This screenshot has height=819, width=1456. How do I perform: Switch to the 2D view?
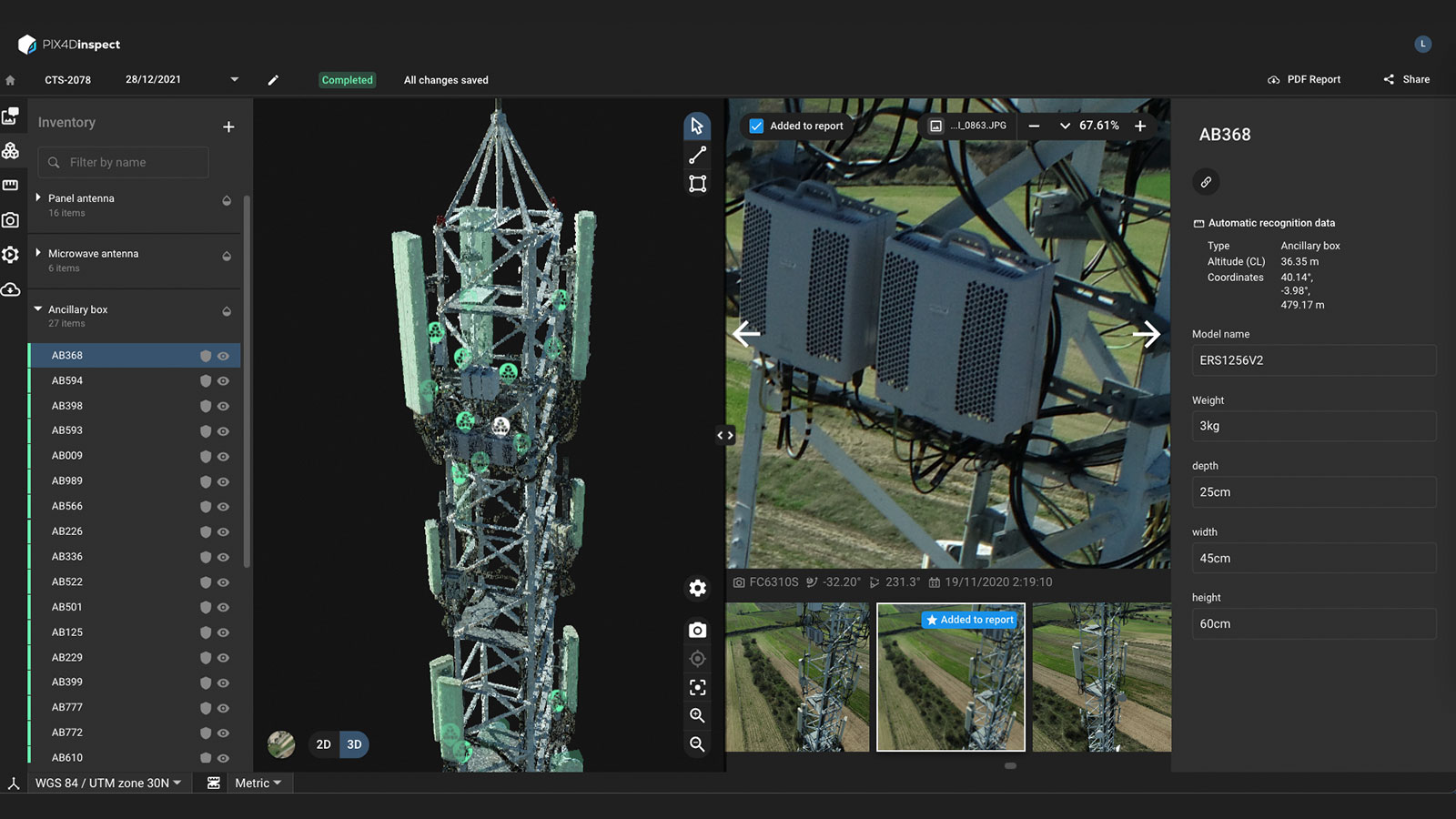323,744
